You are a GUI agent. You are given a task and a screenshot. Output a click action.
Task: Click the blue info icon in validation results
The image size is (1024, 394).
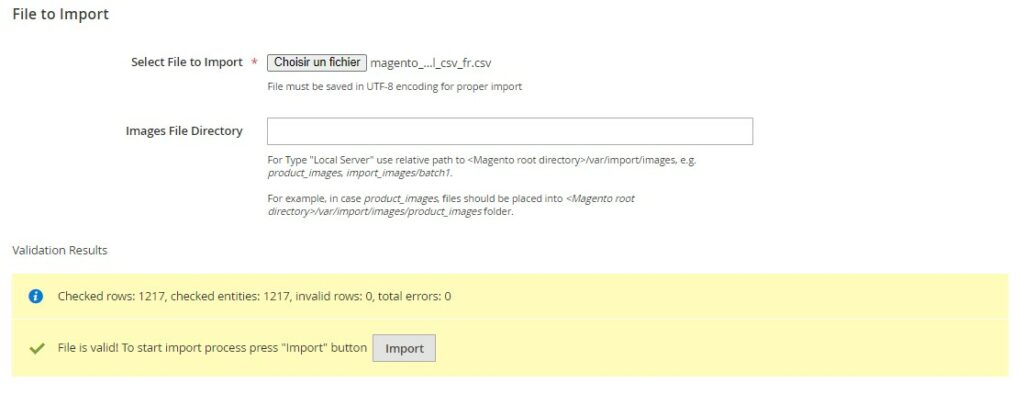(x=36, y=296)
